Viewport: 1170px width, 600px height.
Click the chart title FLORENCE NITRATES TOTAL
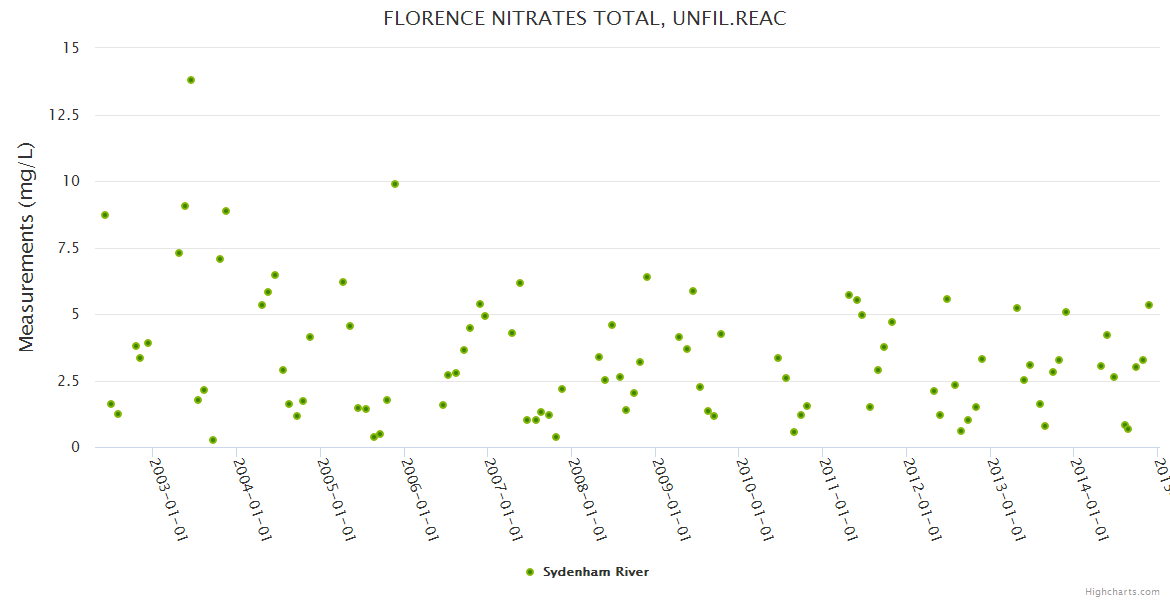click(585, 19)
